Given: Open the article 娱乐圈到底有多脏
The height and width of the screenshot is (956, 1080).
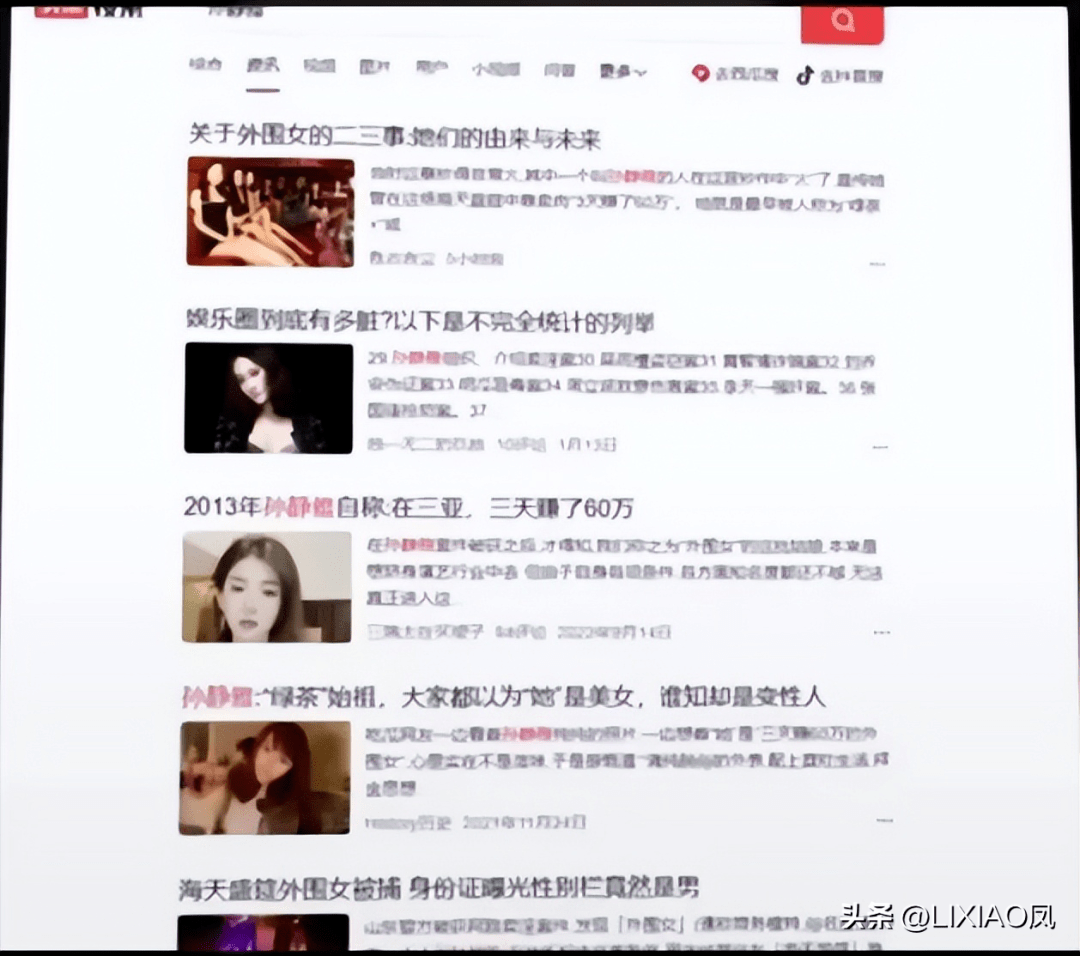Looking at the screenshot, I should coord(420,321).
